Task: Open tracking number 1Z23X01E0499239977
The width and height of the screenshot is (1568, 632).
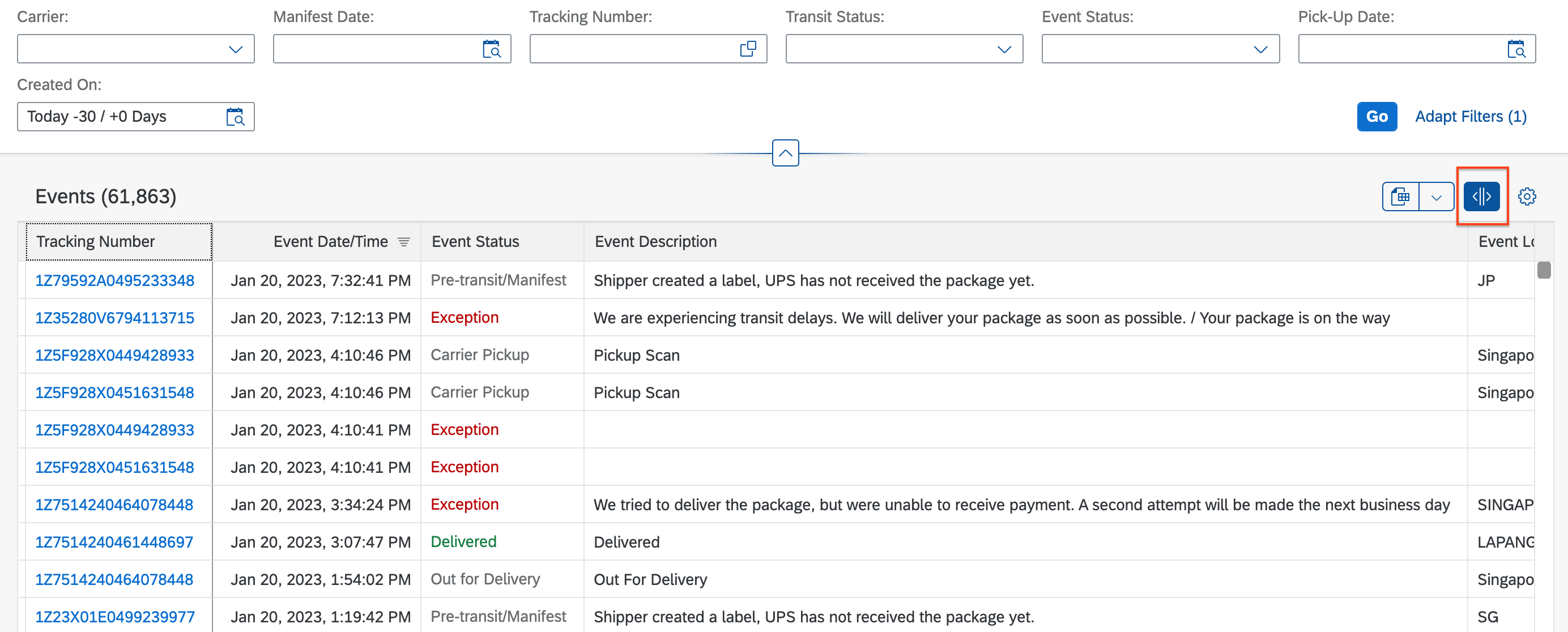Action: pyautogui.click(x=114, y=617)
